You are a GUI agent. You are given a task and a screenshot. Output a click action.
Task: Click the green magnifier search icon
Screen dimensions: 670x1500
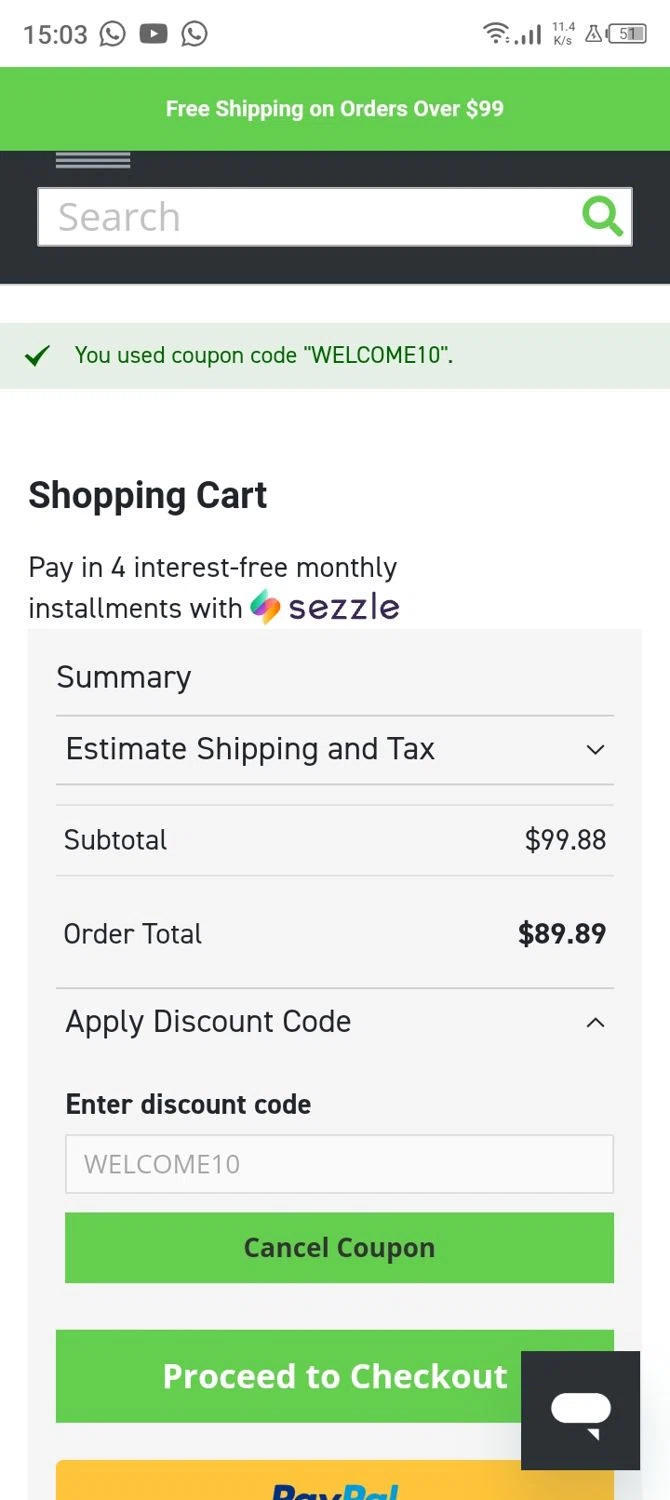[602, 216]
